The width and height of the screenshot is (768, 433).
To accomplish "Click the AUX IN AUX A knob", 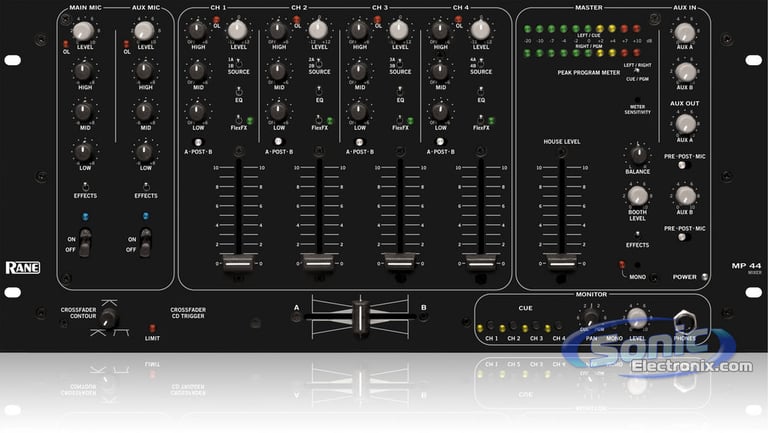I will coord(685,33).
